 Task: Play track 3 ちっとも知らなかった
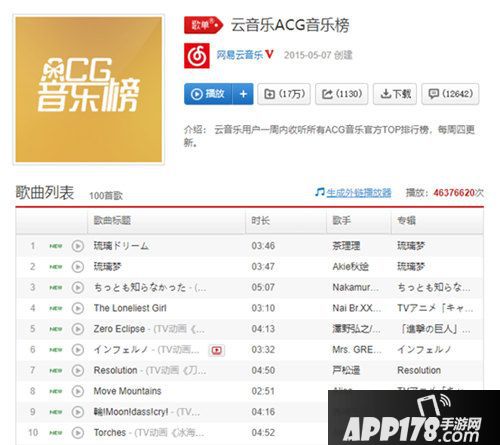78,287
